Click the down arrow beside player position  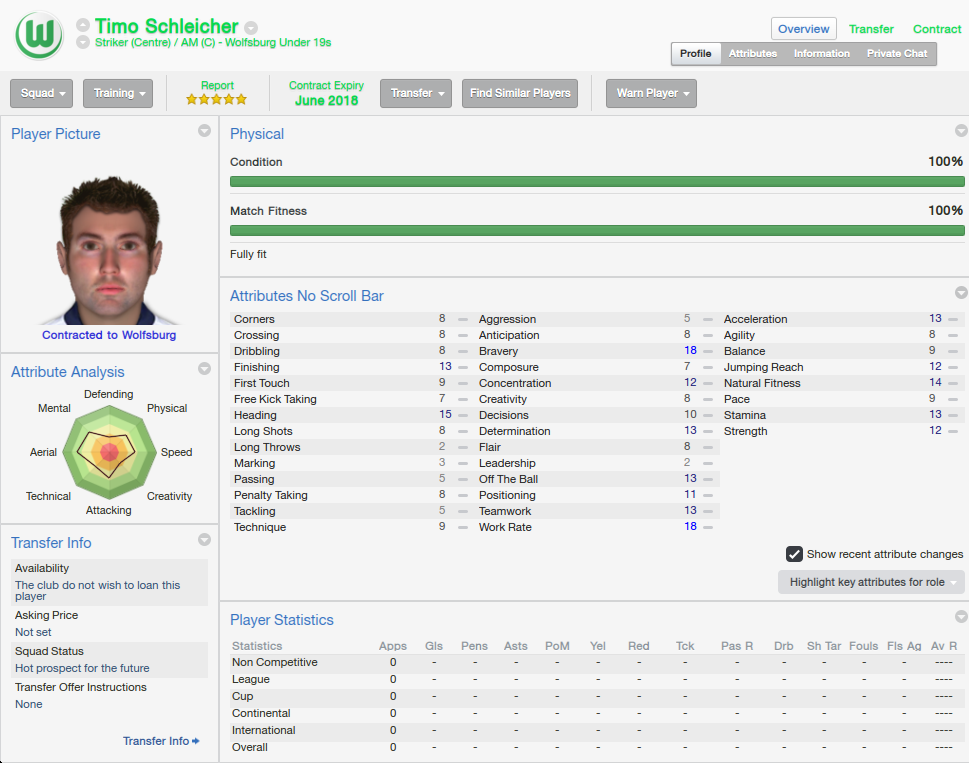click(82, 43)
